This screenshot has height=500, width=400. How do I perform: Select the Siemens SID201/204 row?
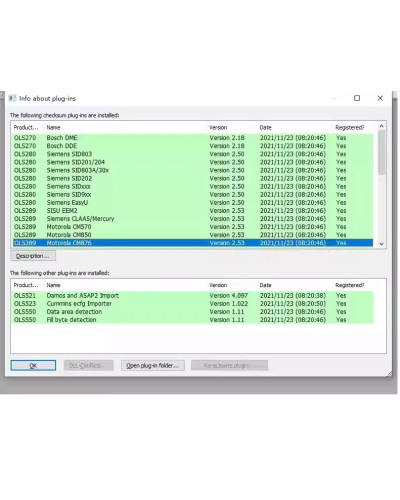point(193,162)
